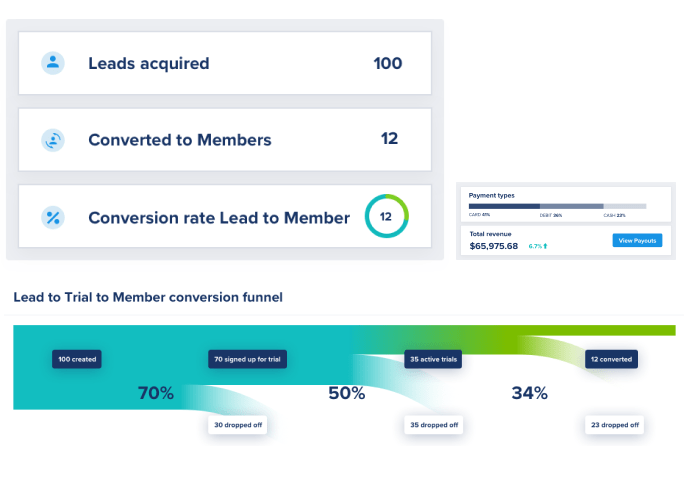685x479 pixels.
Task: Click the '70 signed up for trial' label
Action: coord(246,359)
